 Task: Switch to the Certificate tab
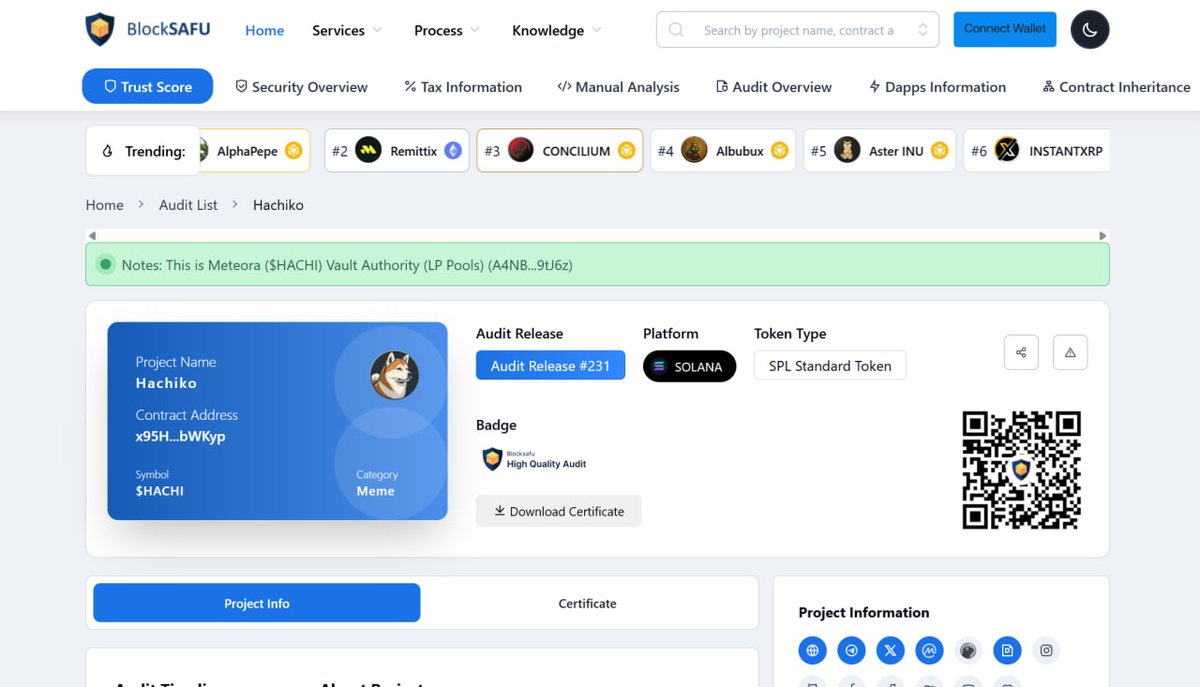pos(587,602)
